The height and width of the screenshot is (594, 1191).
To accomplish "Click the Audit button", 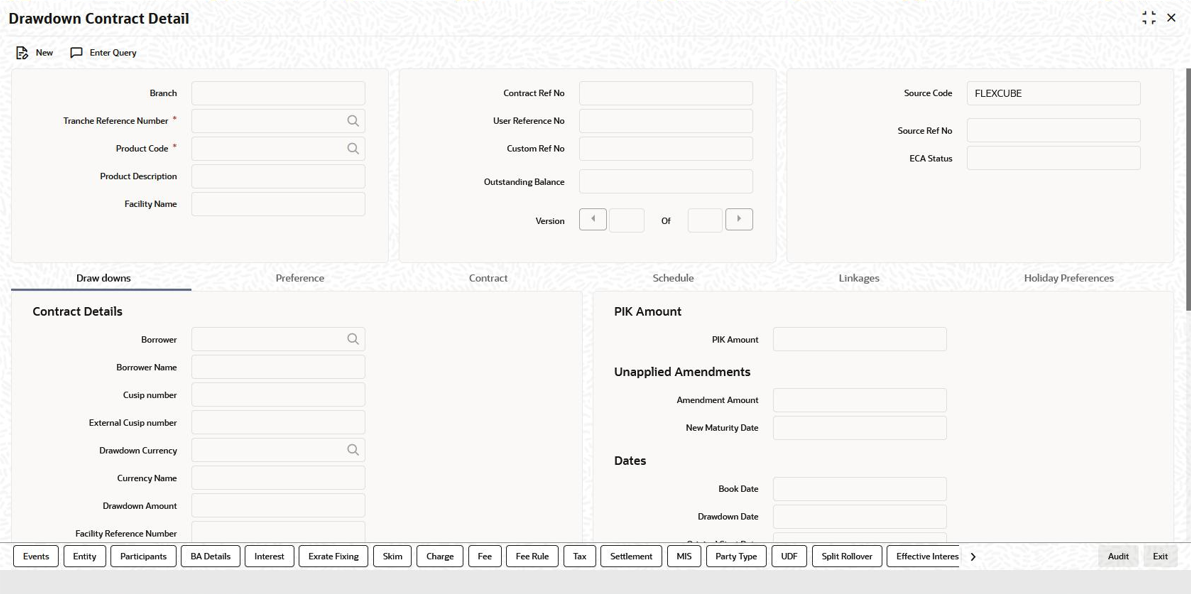I will pyautogui.click(x=1117, y=556).
